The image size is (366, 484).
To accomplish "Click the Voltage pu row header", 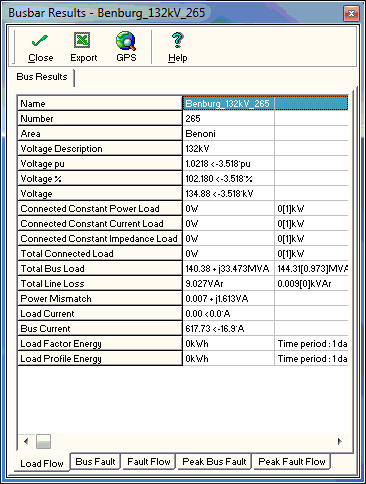I will tap(100, 163).
